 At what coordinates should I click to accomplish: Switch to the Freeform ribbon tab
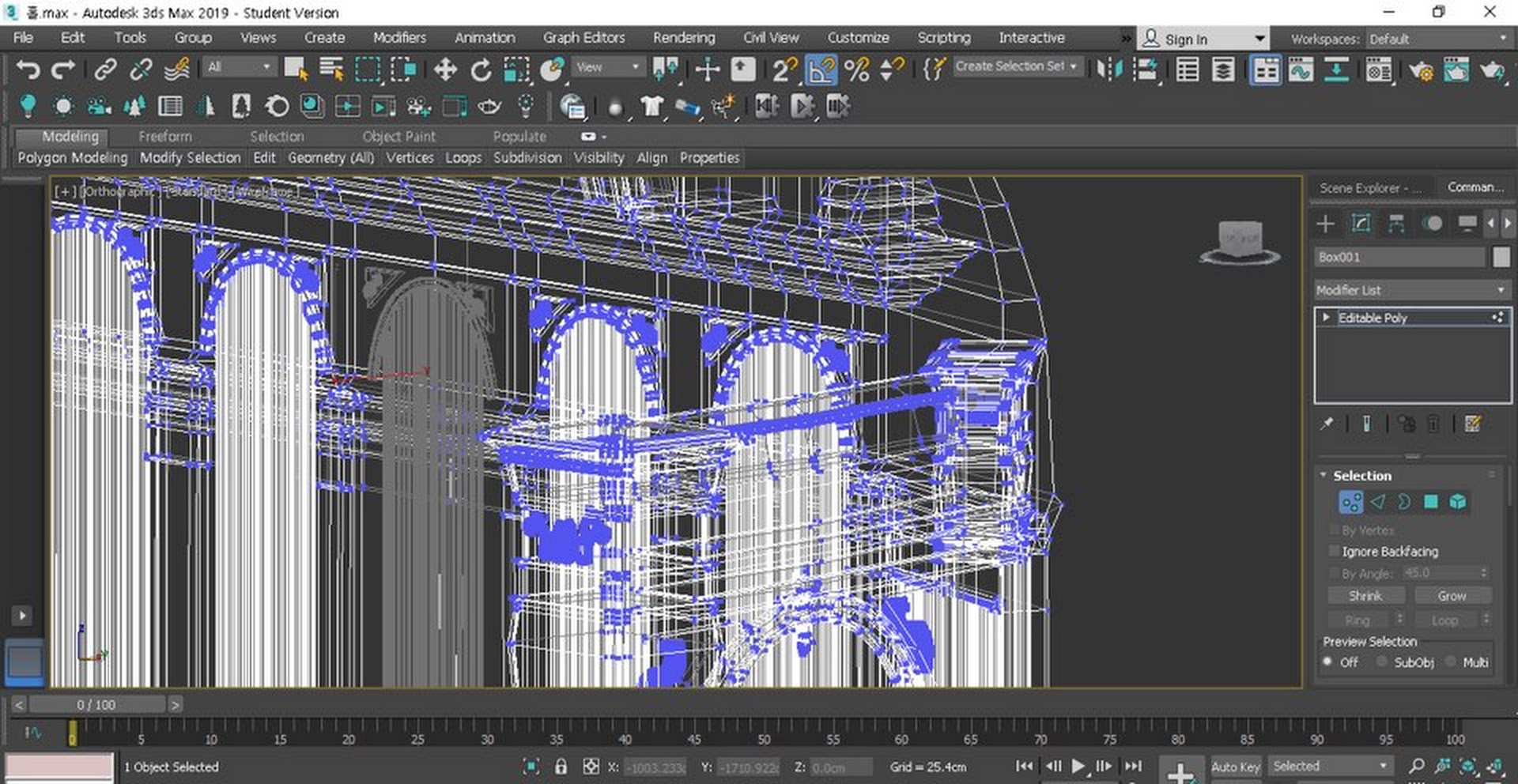tap(164, 136)
